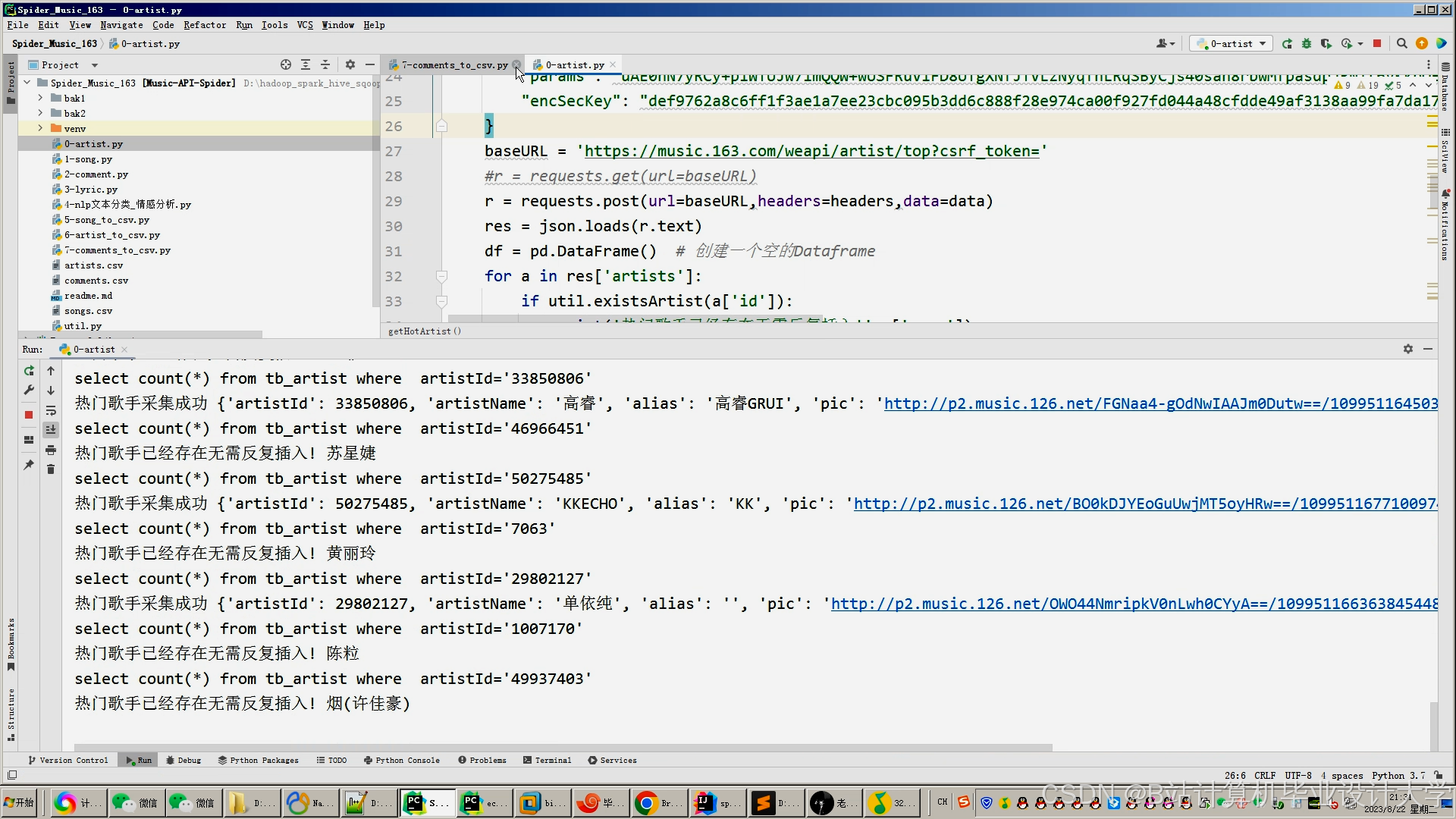Toggle scroll to end in console
The image size is (1456, 819).
coord(51,430)
